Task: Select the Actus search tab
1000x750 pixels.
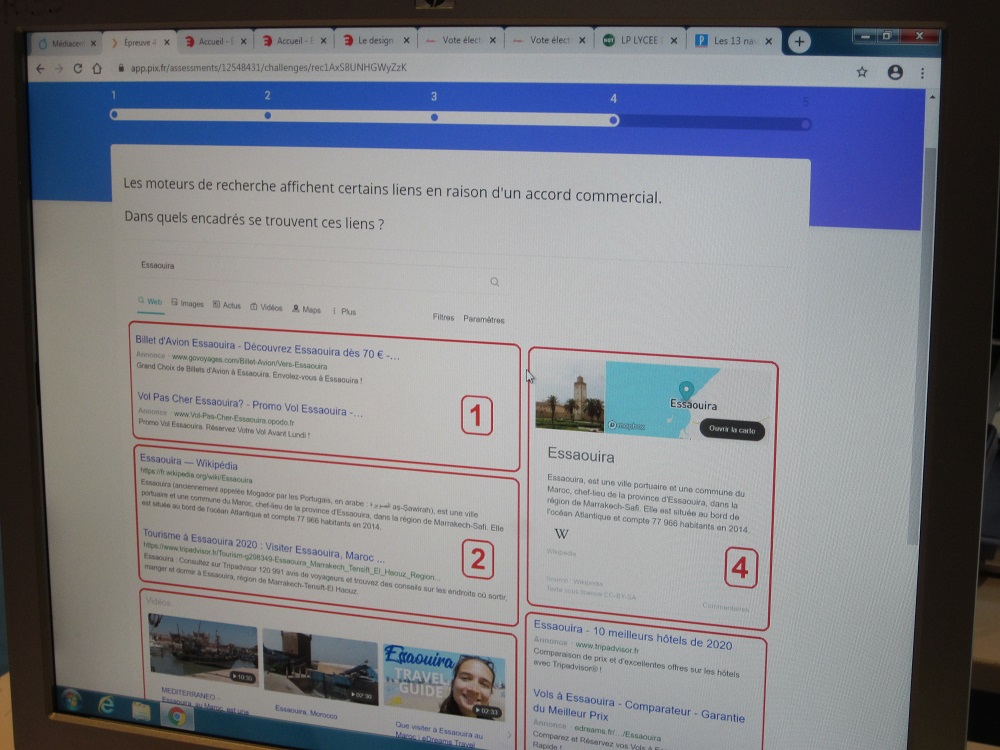Action: point(227,305)
